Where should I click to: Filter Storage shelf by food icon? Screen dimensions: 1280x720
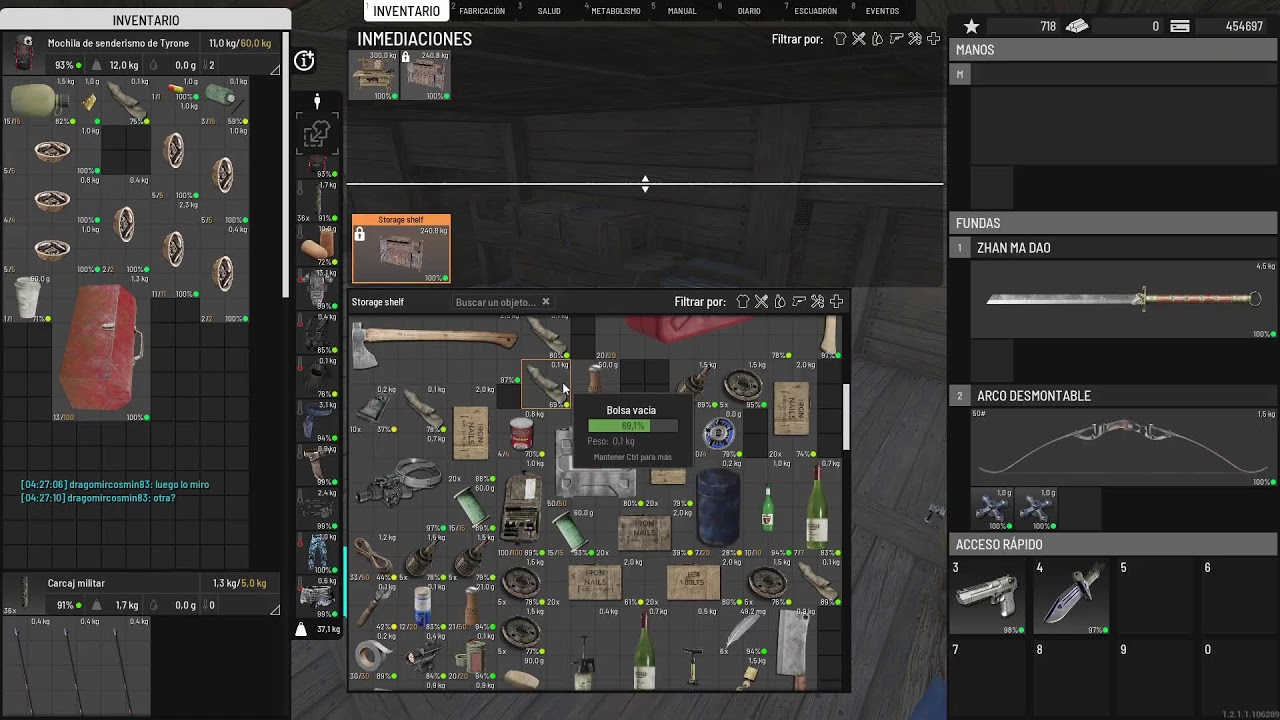point(761,302)
